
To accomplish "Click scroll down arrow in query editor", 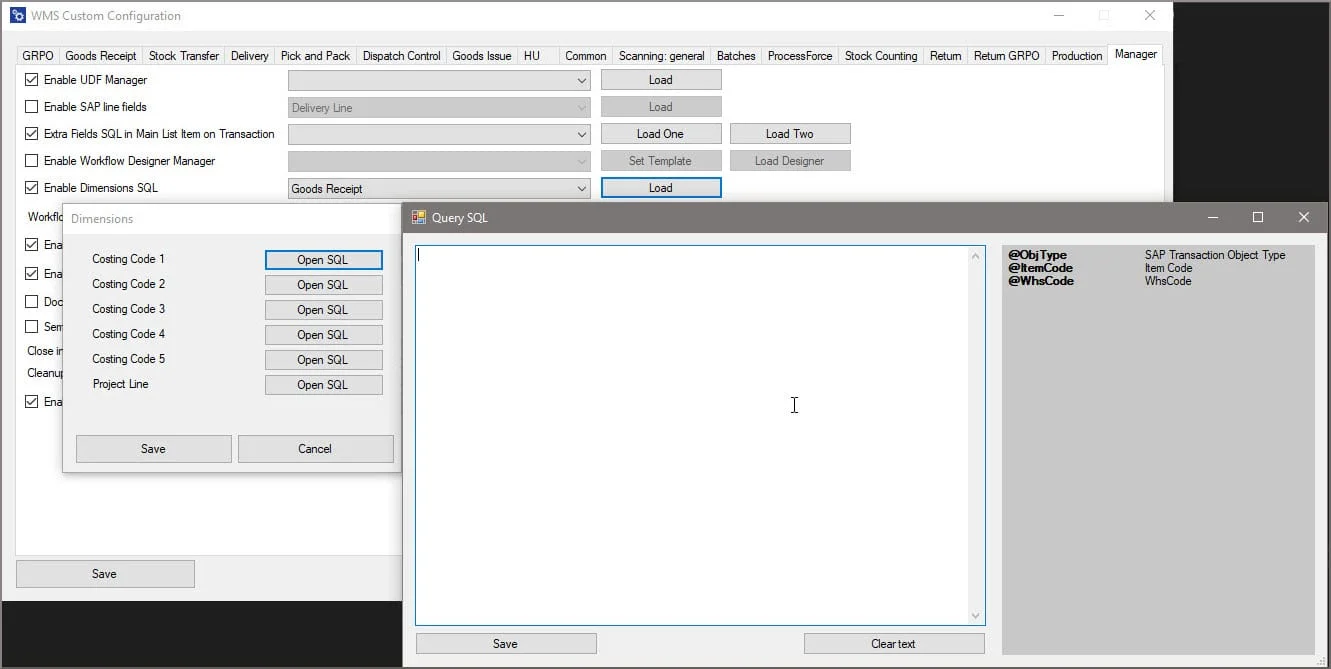I will click(x=977, y=616).
